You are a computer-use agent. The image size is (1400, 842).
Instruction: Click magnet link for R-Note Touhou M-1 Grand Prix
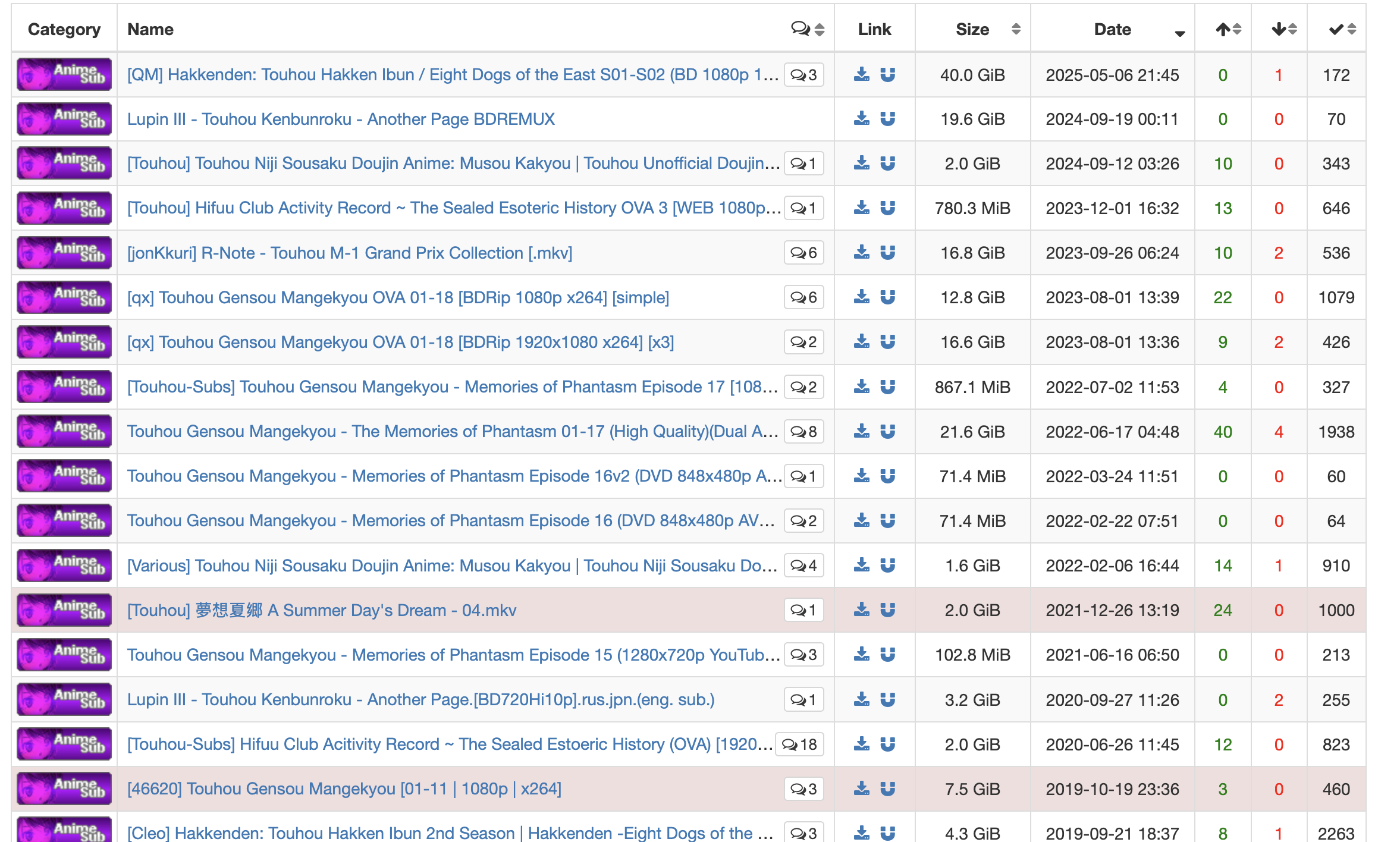pyautogui.click(x=887, y=253)
